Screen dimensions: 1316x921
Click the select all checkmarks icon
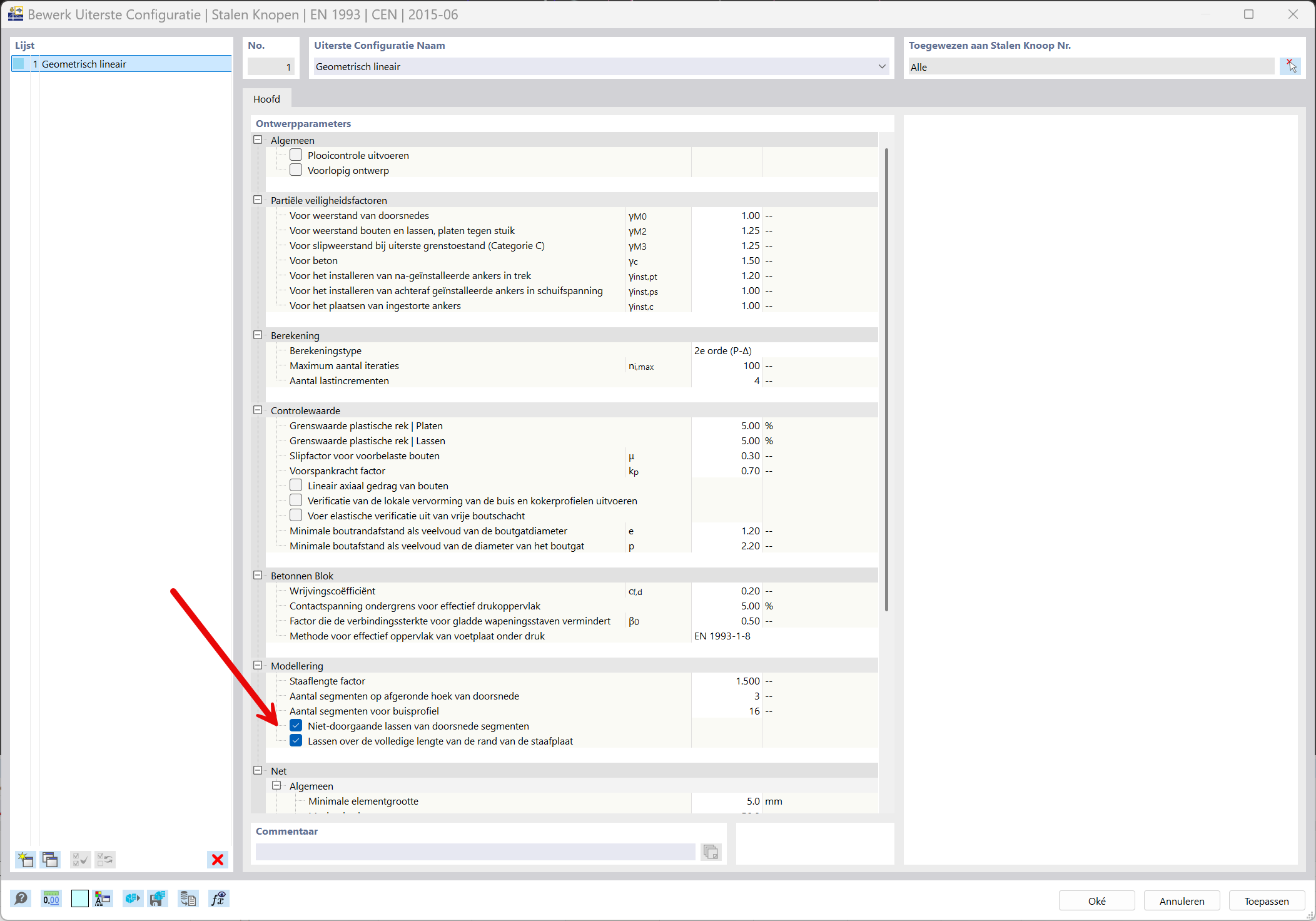(80, 859)
